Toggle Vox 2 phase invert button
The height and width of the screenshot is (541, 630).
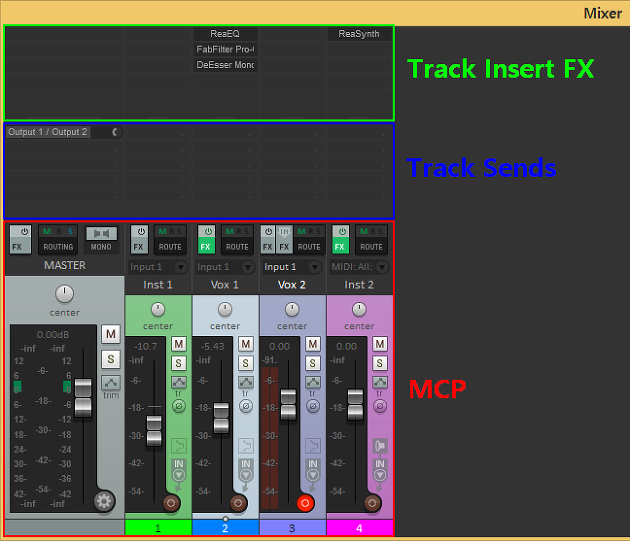[313, 406]
